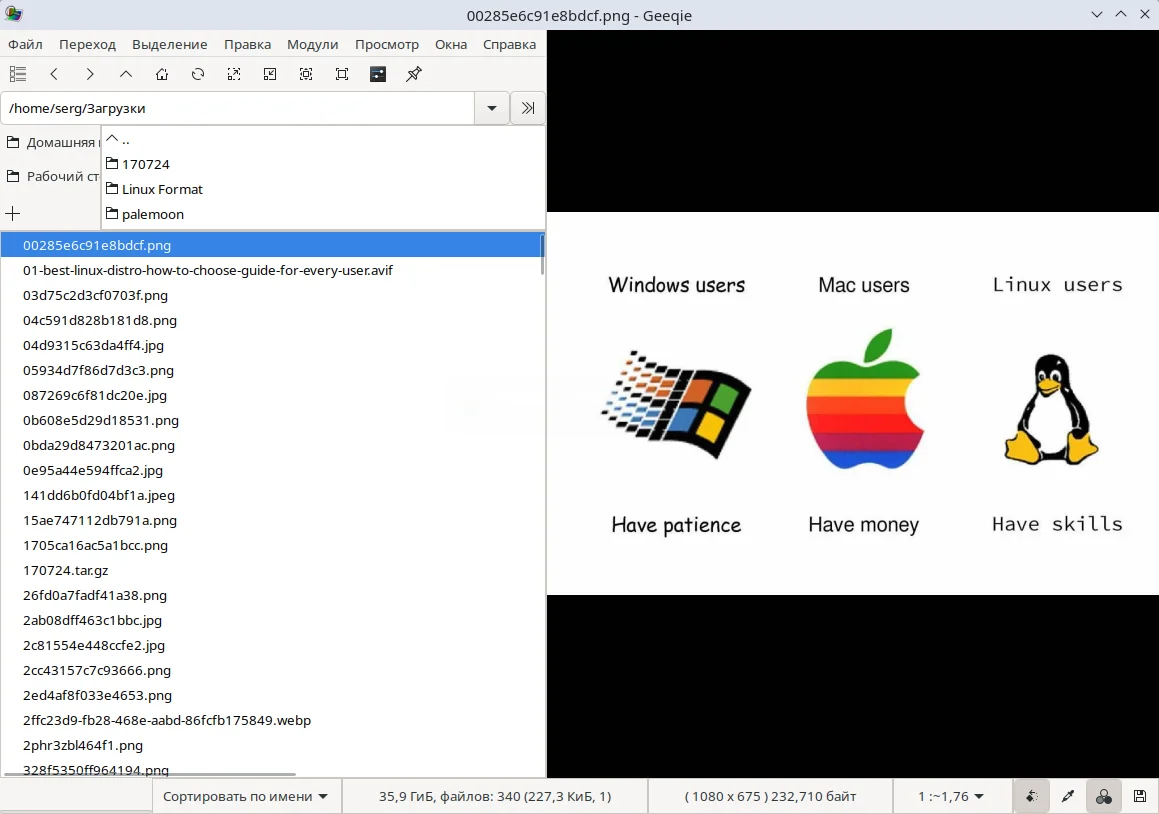Image resolution: width=1159 pixels, height=814 pixels.
Task: Go up to the parent folder via toolbar
Action: tap(126, 74)
